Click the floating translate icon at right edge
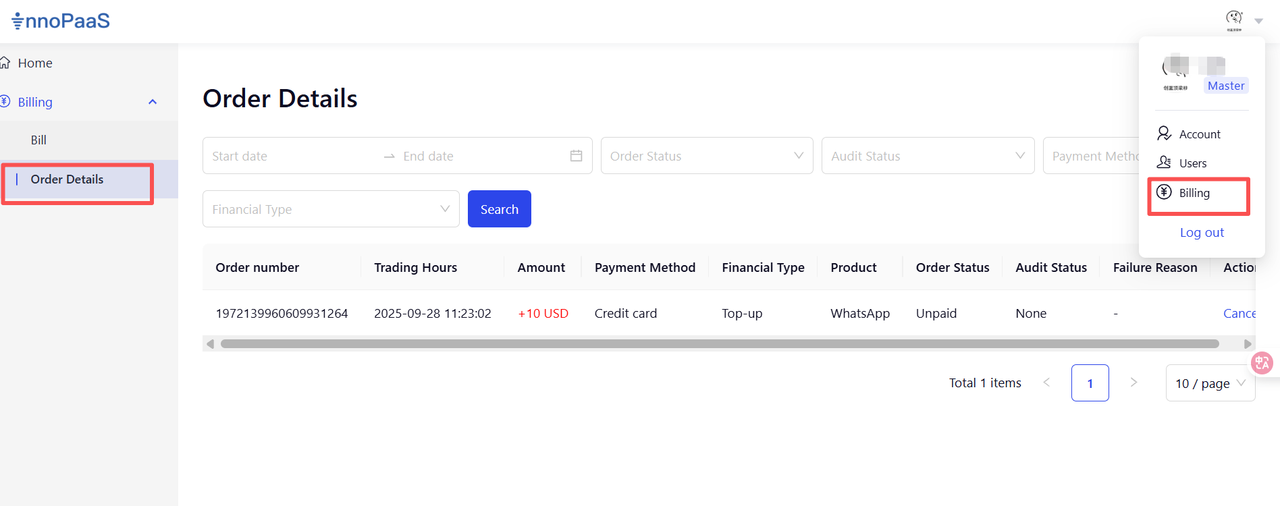Image resolution: width=1280 pixels, height=506 pixels. (1263, 364)
